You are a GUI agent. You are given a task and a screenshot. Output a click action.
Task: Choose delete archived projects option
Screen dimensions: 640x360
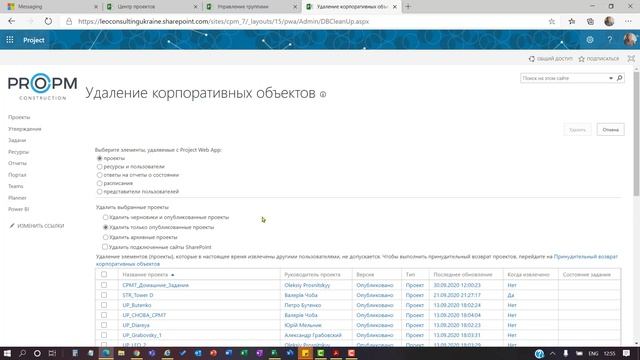[x=105, y=237]
